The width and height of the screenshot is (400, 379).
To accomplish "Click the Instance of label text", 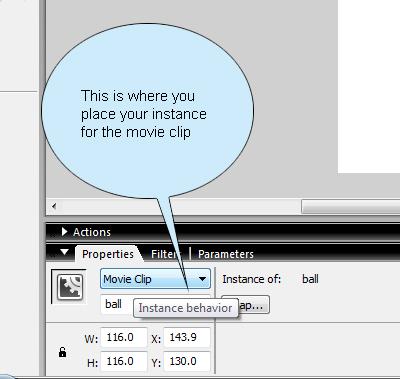I will [252, 279].
